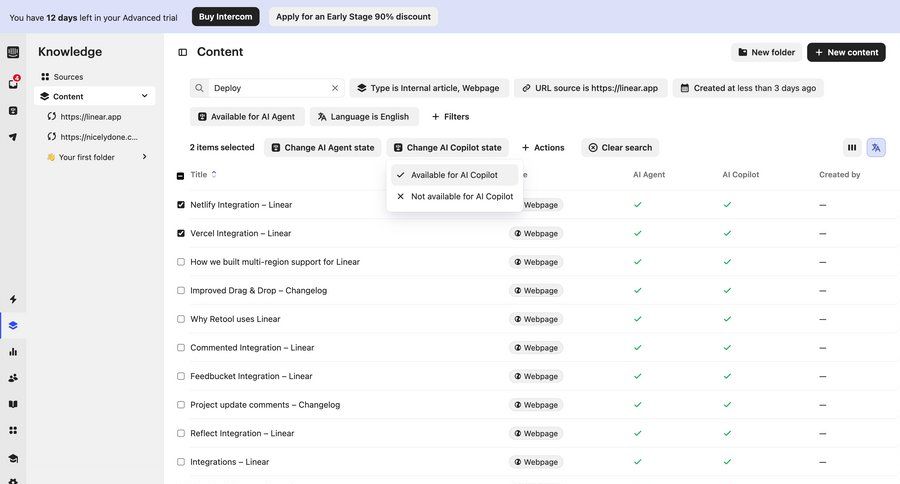Viewport: 900px width, 484px height.
Task: Click the Created by column header
Action: point(839,175)
